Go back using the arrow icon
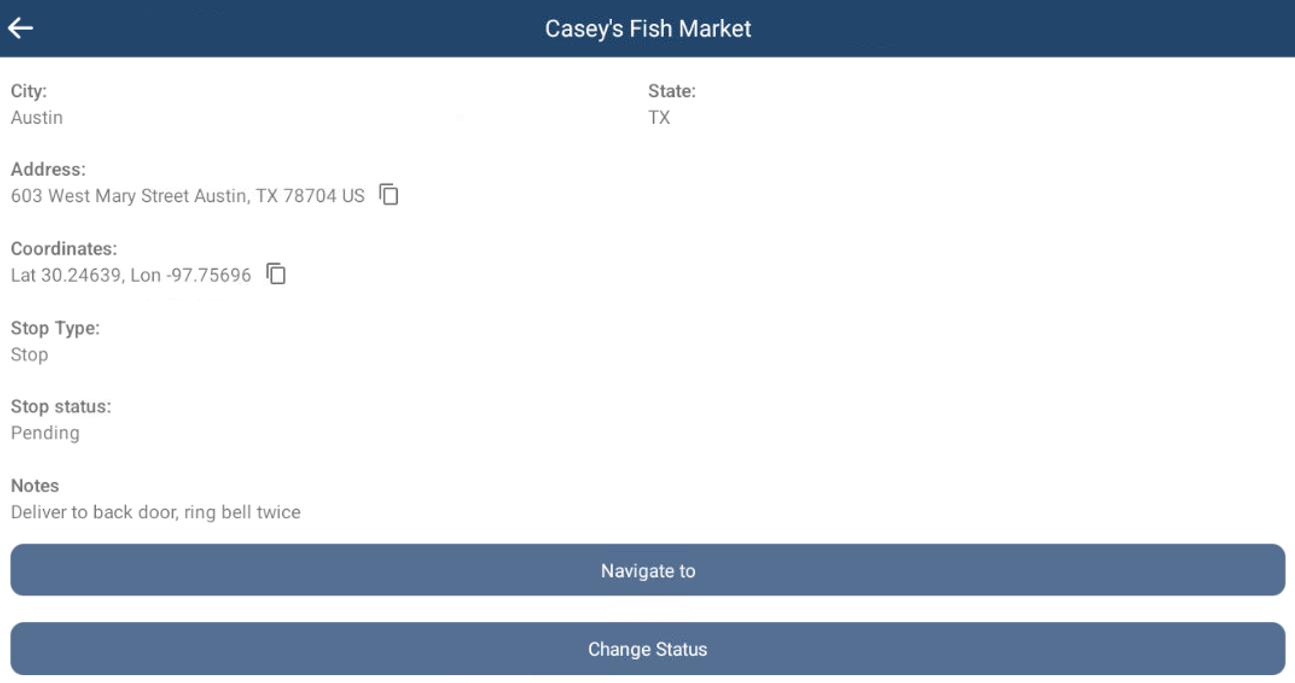The width and height of the screenshot is (1295, 683). pyautogui.click(x=21, y=28)
